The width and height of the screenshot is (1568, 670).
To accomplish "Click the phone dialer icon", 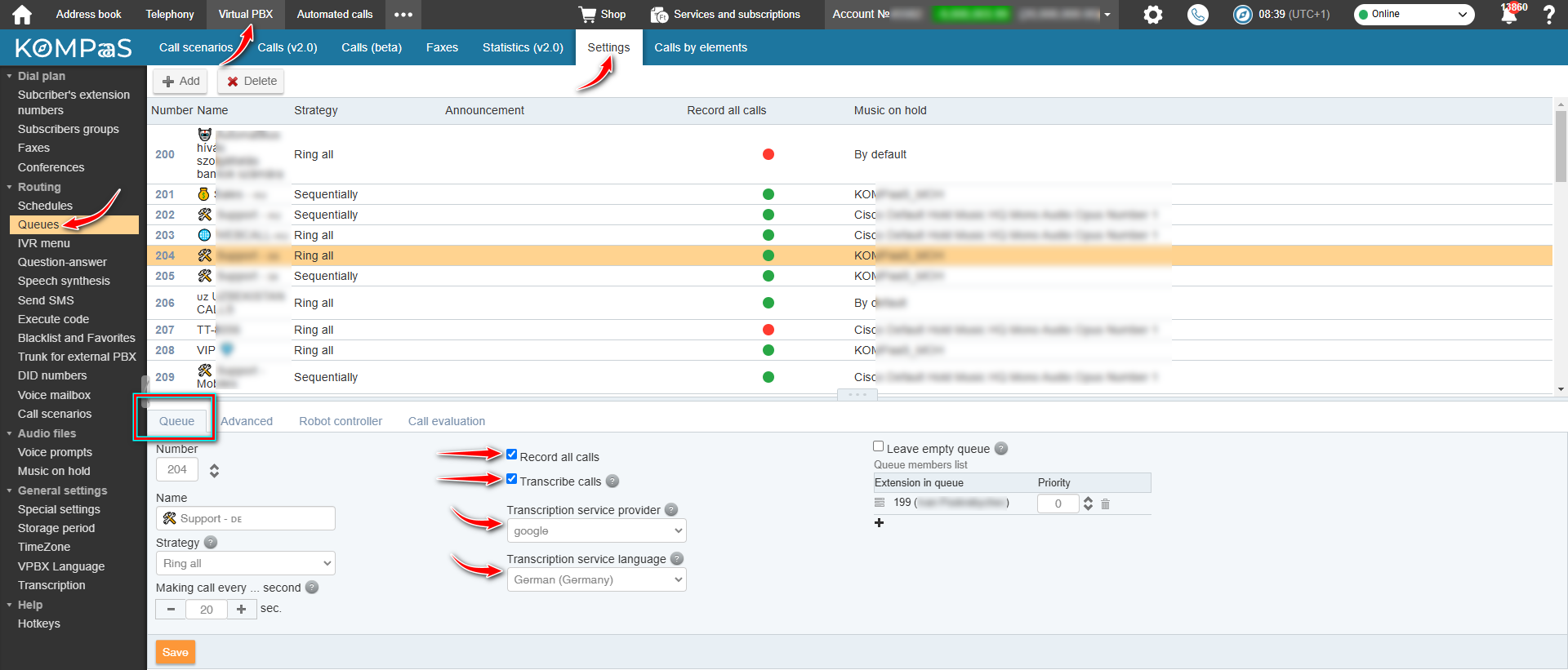I will click(1198, 14).
